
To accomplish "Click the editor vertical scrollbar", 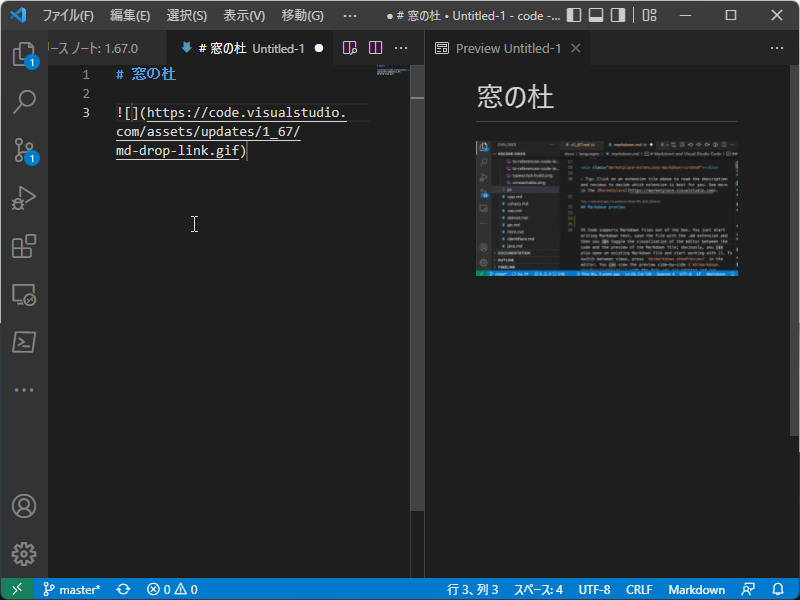I will (417, 288).
